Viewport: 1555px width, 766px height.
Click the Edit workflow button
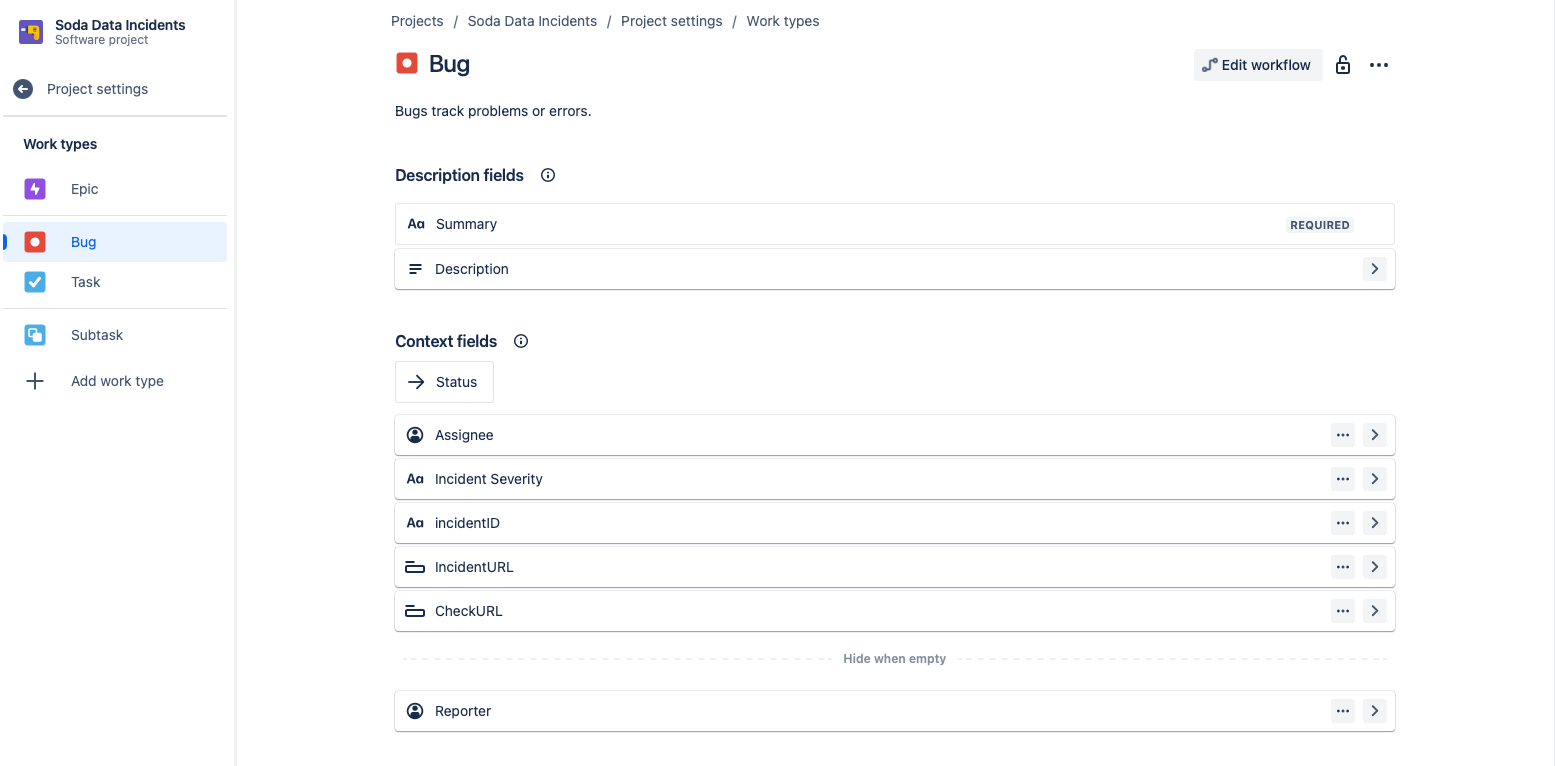pos(1257,65)
